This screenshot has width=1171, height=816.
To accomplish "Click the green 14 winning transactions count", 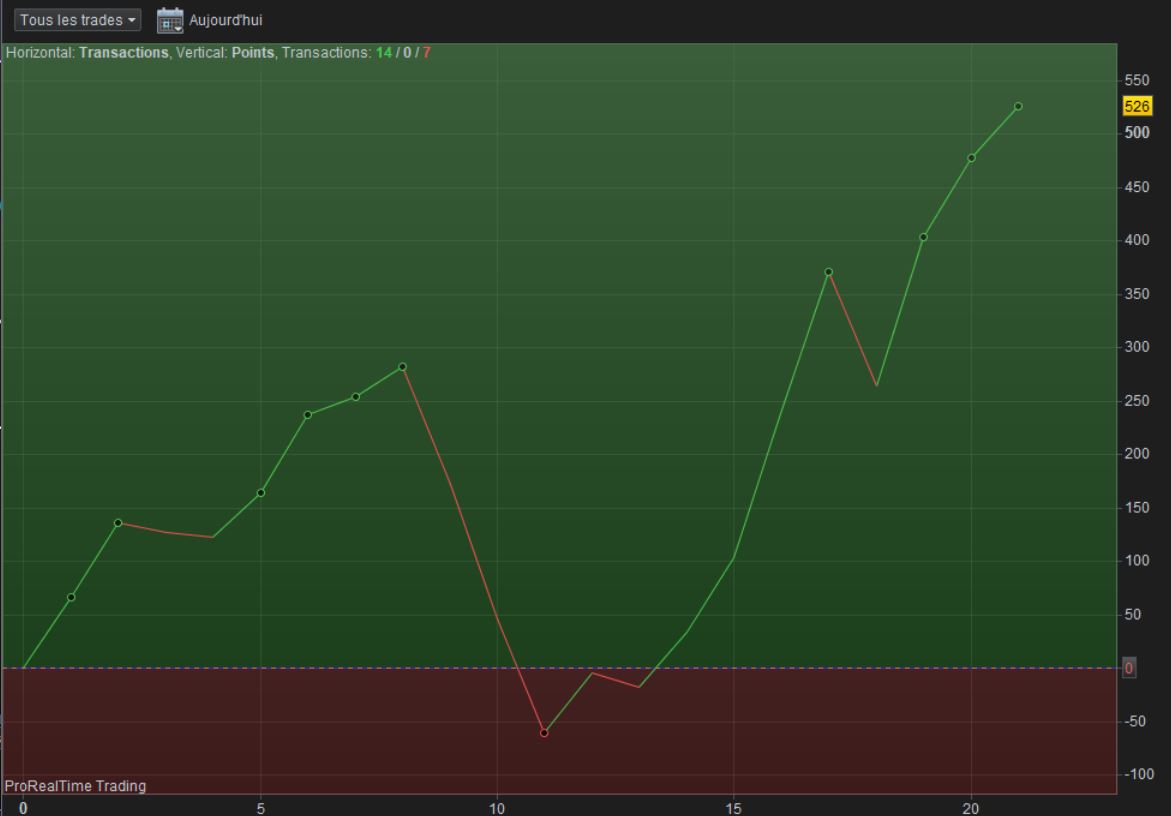I will click(x=384, y=53).
